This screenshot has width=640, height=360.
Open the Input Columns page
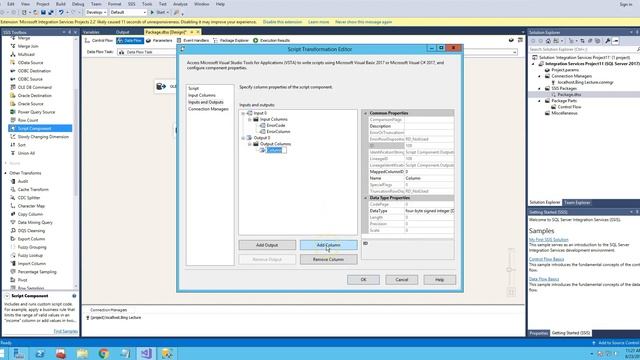(x=202, y=95)
